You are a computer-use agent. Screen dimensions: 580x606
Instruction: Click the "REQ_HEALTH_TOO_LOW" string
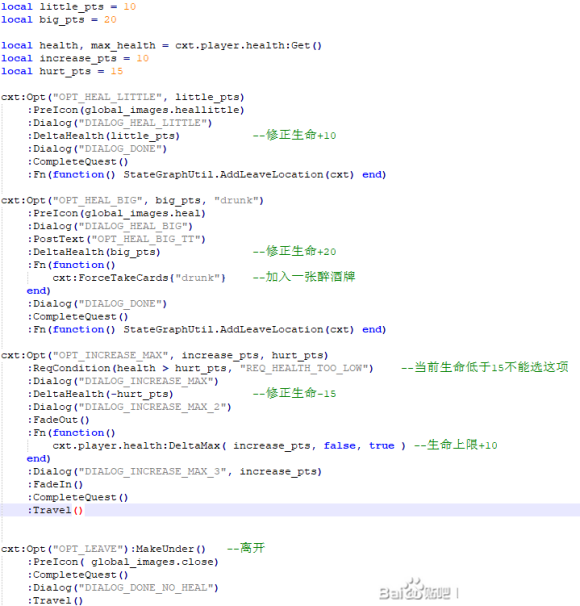pyautogui.click(x=304, y=368)
